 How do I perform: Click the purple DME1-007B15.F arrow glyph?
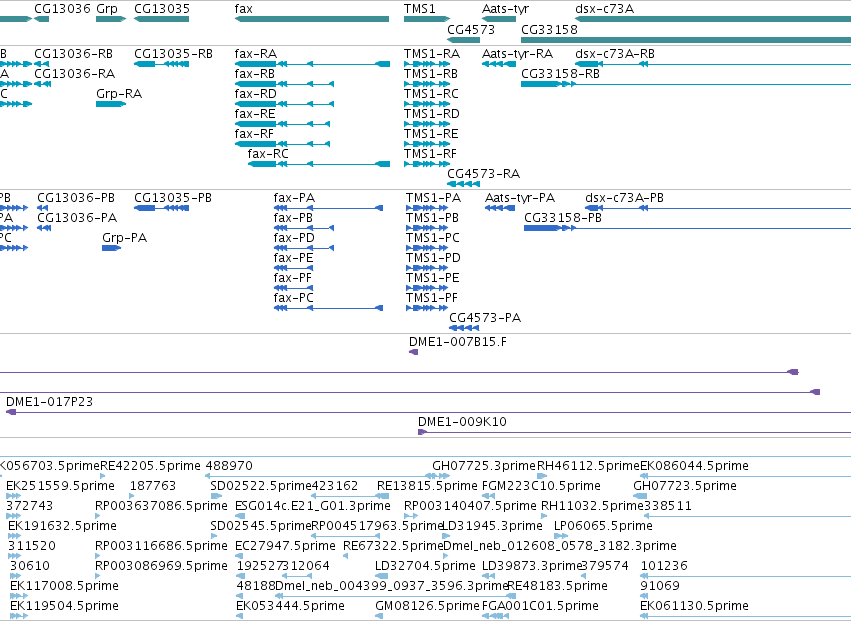tap(414, 352)
